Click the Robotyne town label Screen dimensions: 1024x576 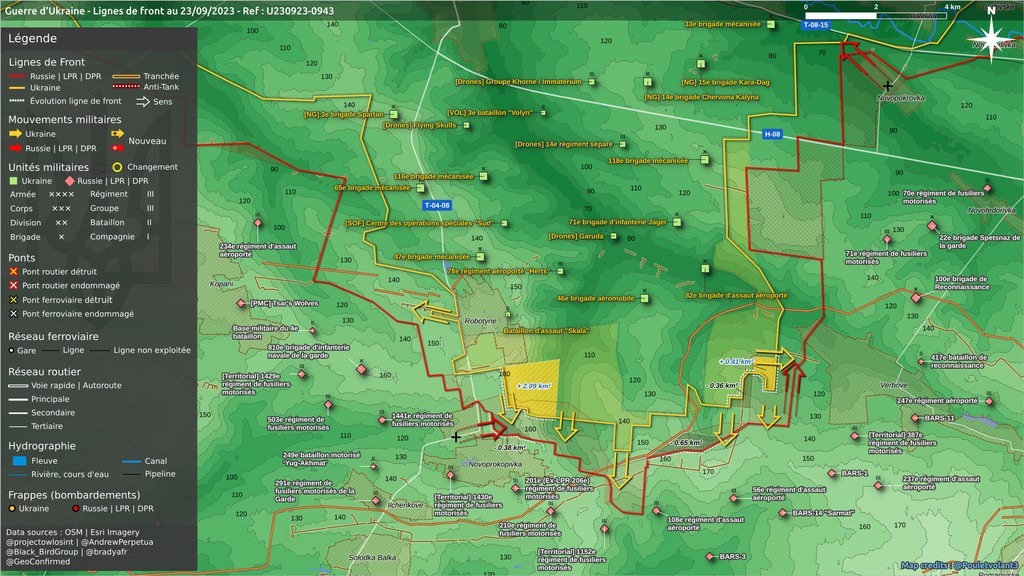tap(480, 321)
